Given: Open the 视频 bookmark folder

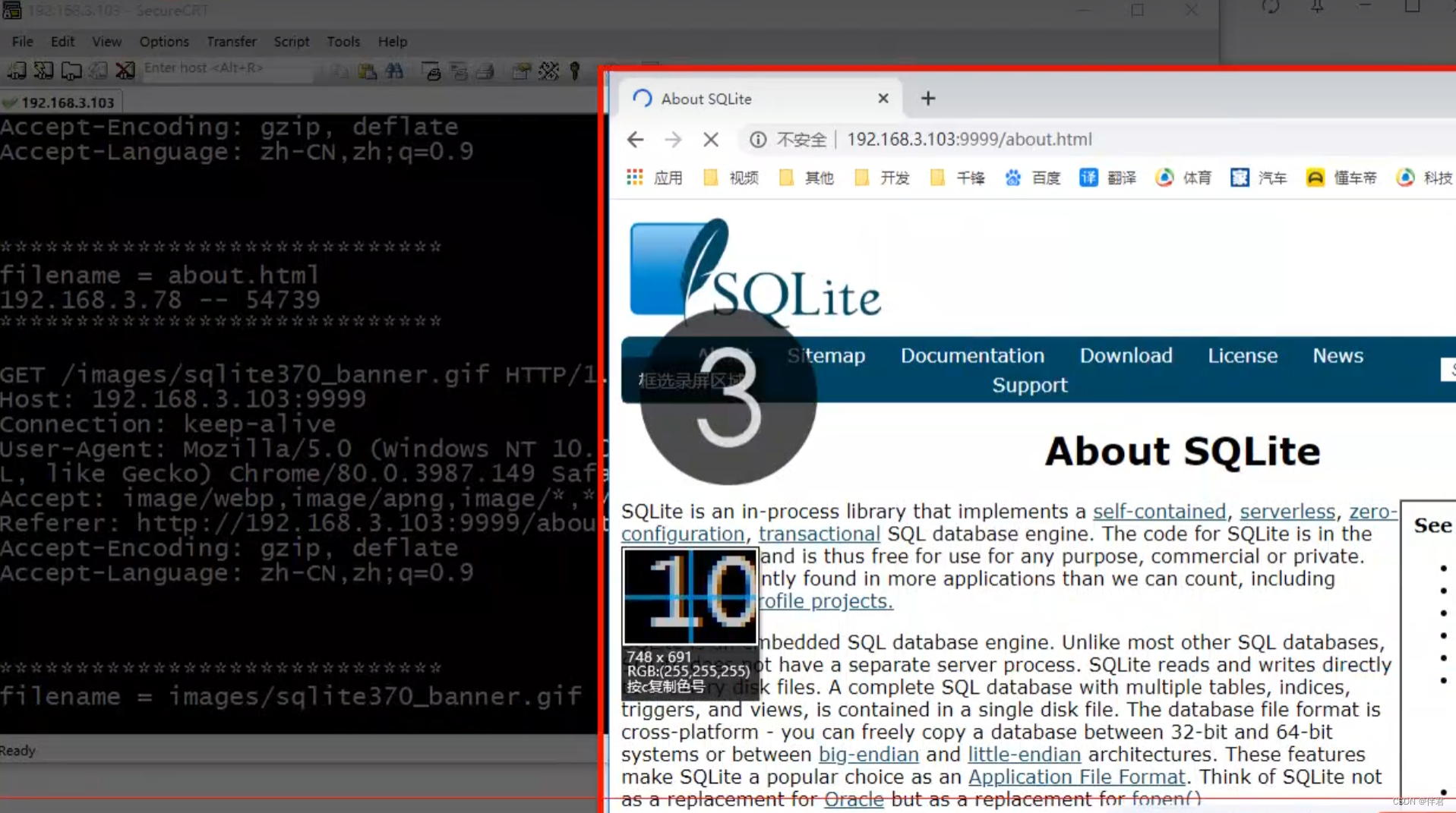Looking at the screenshot, I should coord(731,178).
